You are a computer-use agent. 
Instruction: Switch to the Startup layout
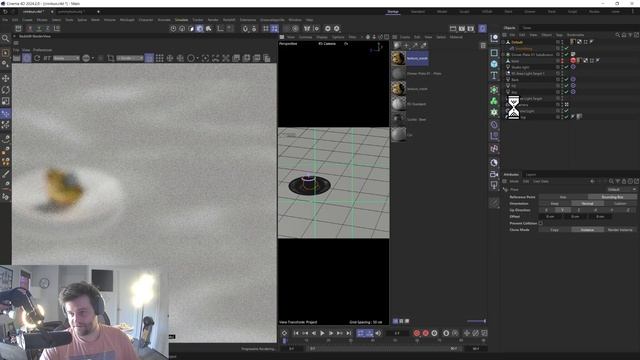393,12
